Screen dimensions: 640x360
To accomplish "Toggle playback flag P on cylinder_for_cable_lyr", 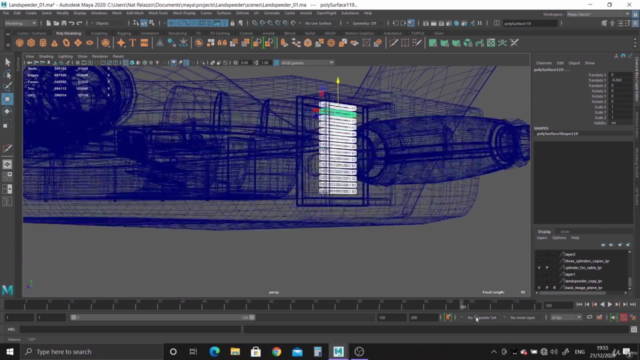I will [x=547, y=268].
